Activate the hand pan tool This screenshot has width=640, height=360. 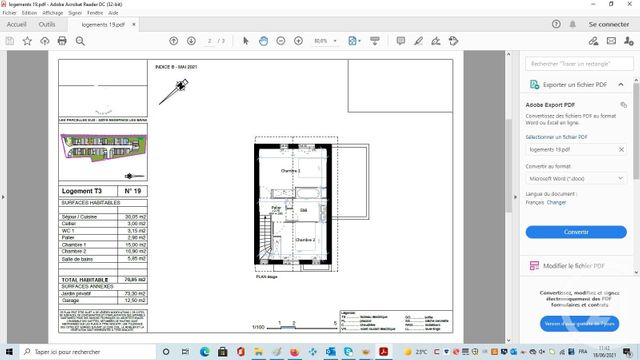(263, 41)
